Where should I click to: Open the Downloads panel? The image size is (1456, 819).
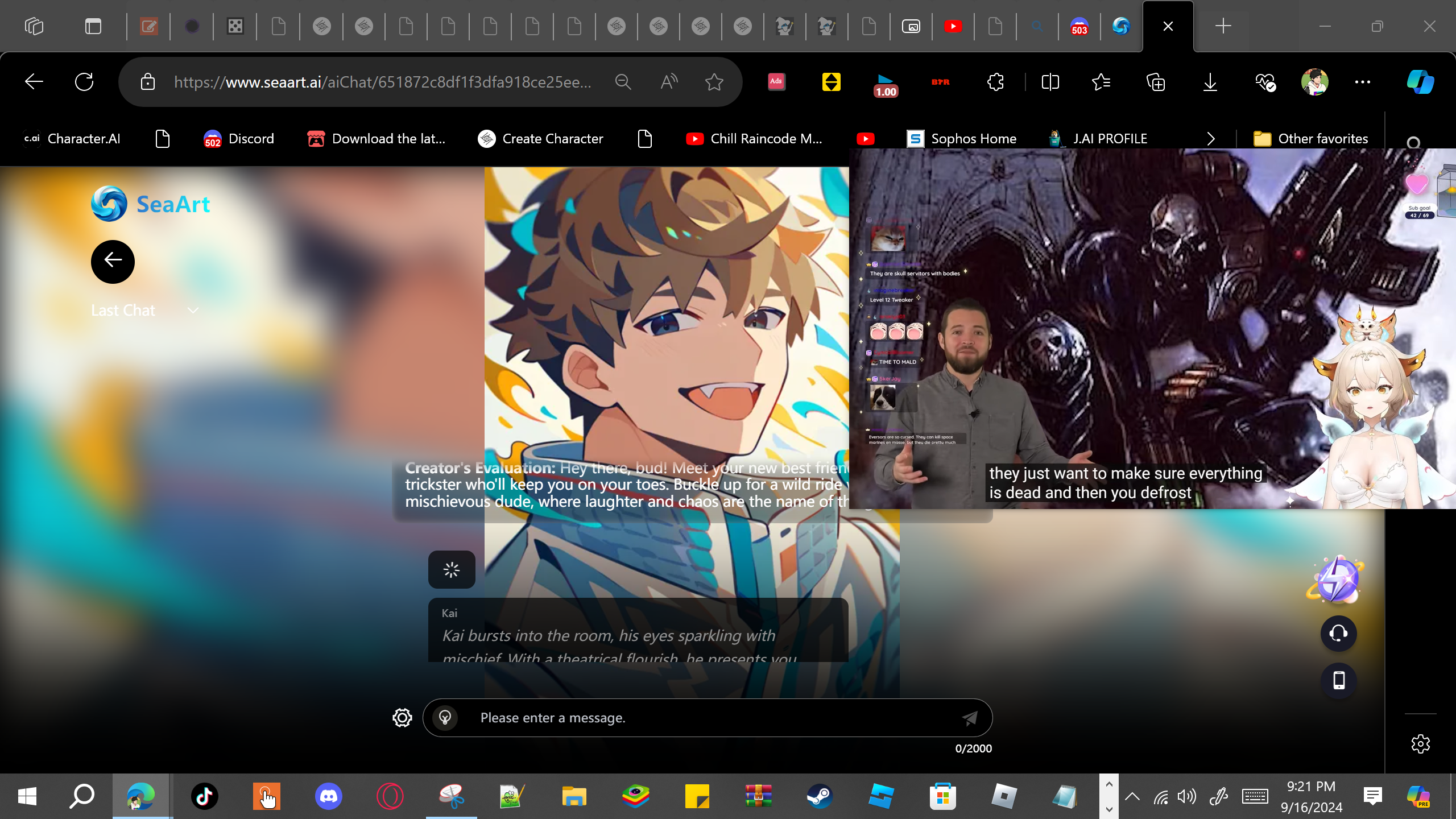click(1210, 82)
